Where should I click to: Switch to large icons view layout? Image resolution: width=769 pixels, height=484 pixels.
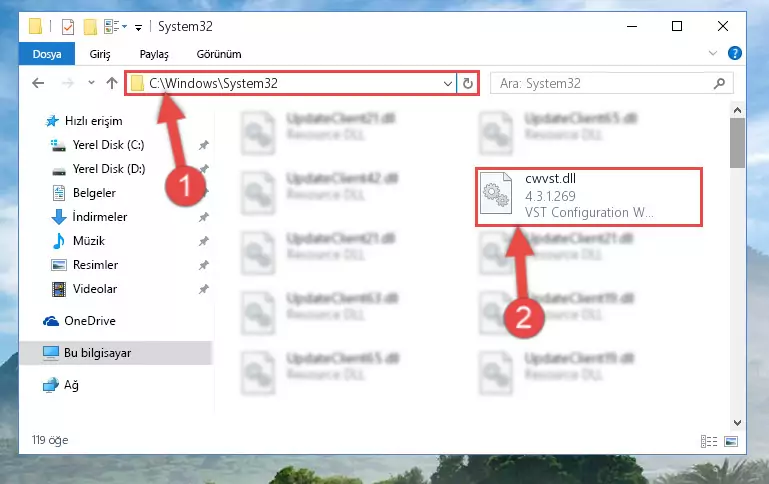(x=731, y=441)
